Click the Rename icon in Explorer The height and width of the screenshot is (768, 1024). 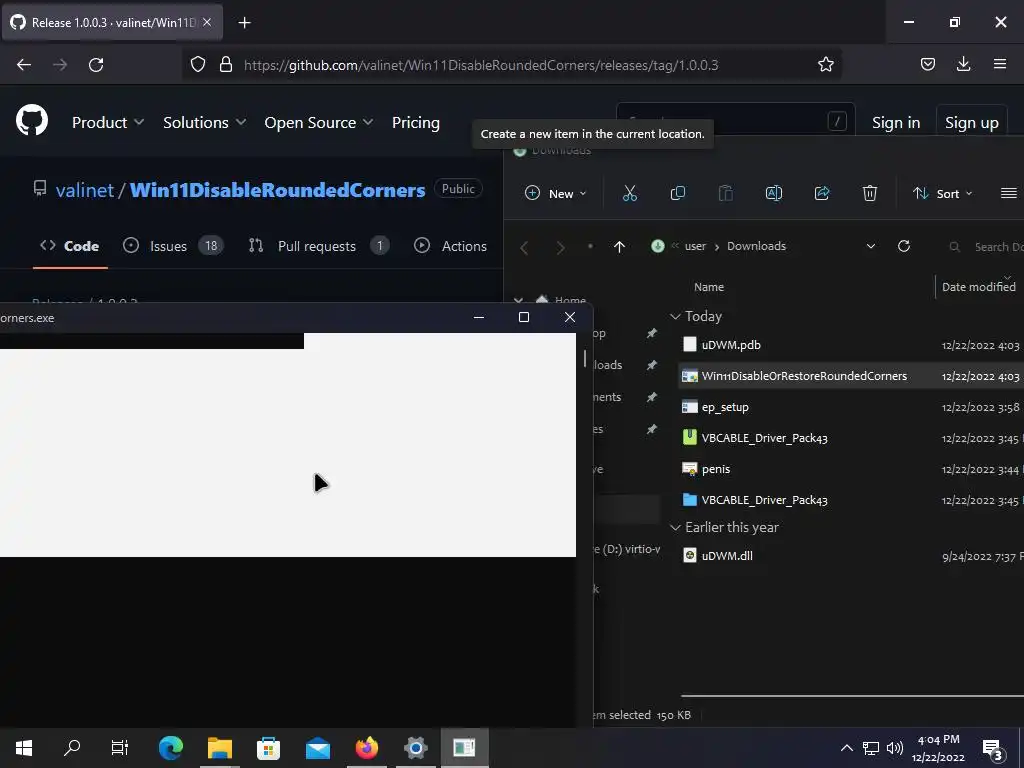(x=773, y=193)
